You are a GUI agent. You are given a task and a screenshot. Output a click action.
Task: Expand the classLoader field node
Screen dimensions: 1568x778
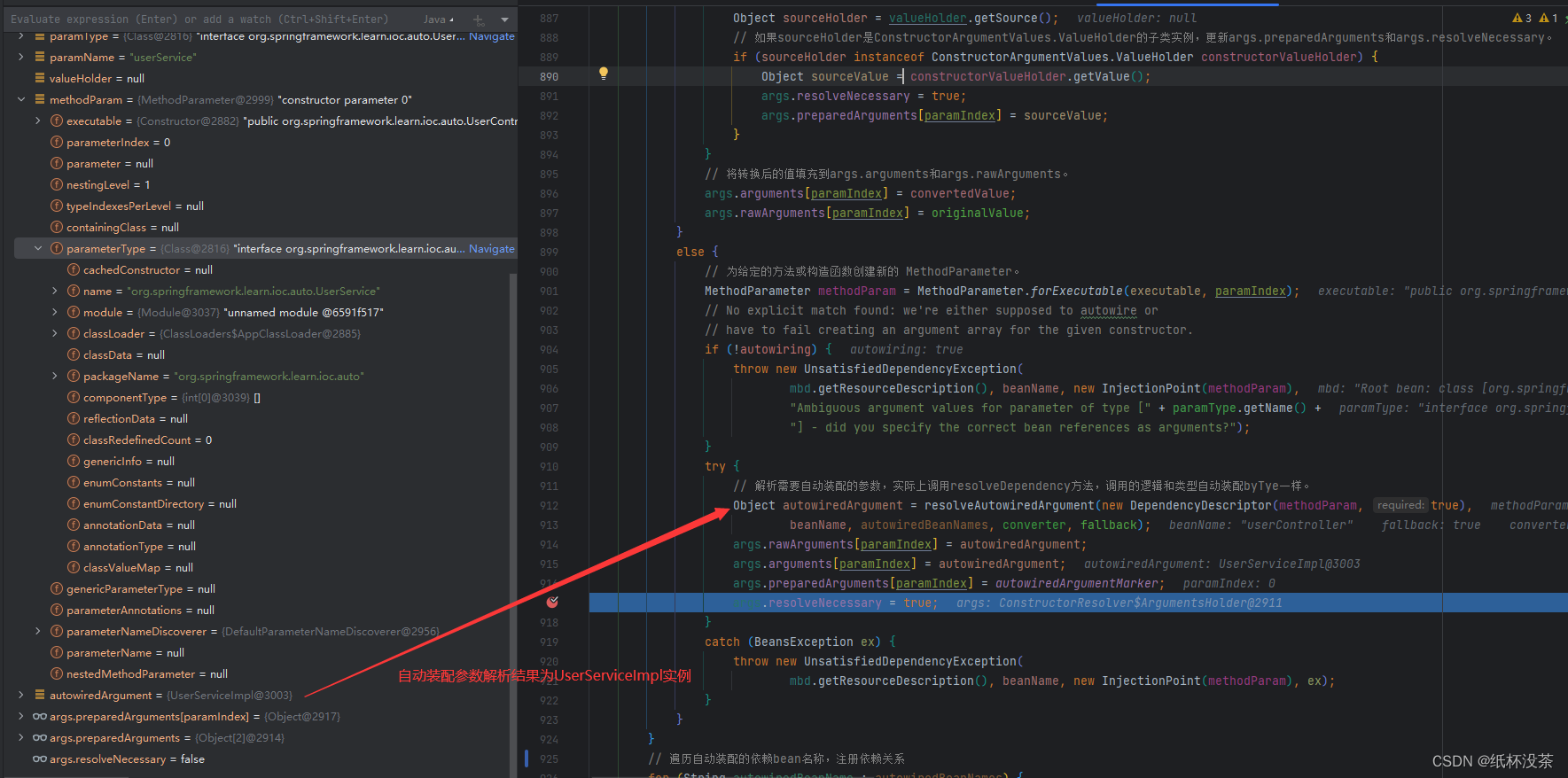point(55,333)
